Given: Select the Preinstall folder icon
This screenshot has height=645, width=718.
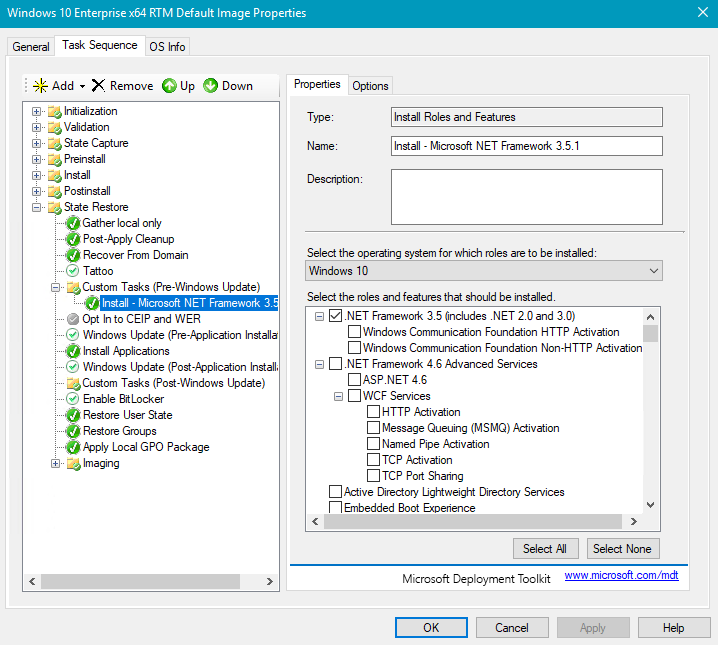Looking at the screenshot, I should 54,159.
